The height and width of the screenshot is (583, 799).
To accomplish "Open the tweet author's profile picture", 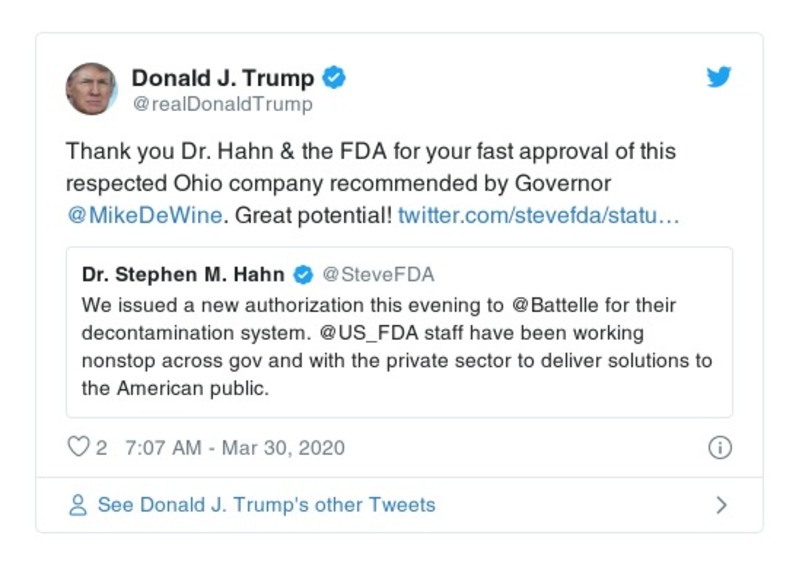I will pos(92,89).
